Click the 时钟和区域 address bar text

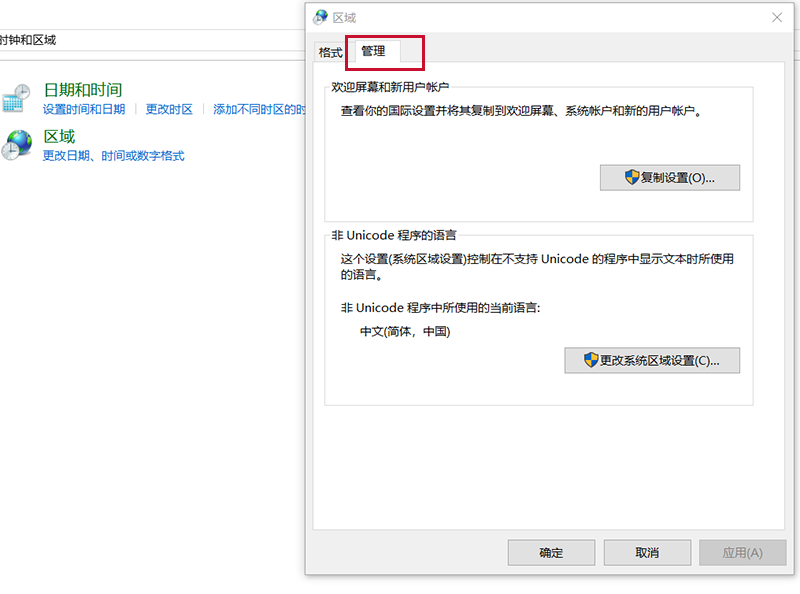[x=28, y=40]
